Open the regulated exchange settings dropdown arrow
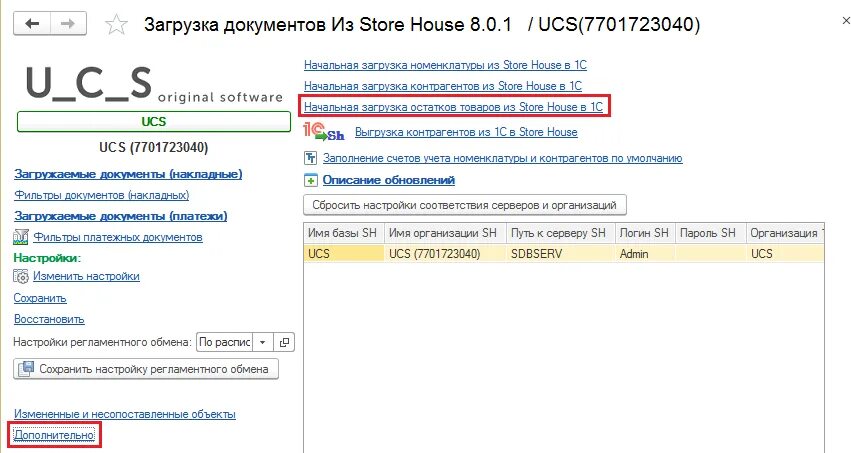Screen dimensions: 851x453 [263, 342]
